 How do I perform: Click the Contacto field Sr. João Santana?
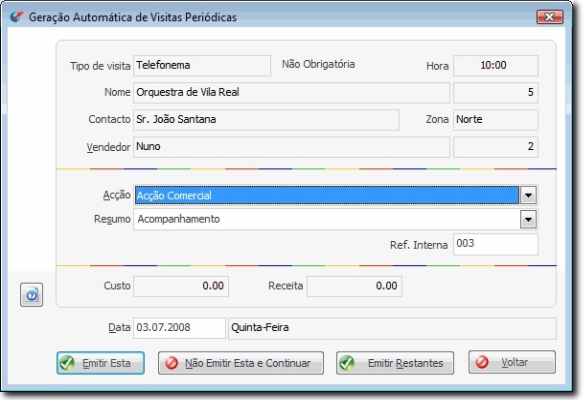click(x=266, y=120)
